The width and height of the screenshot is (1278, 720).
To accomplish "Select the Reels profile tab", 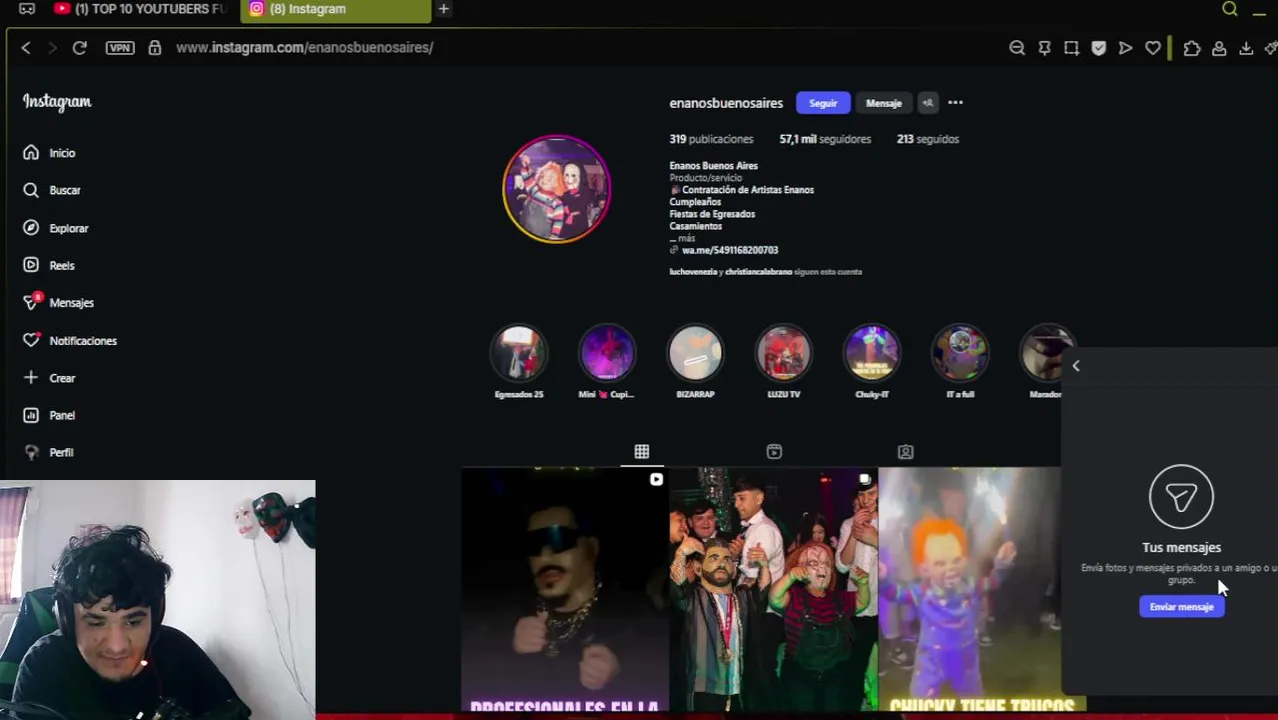I will [774, 452].
